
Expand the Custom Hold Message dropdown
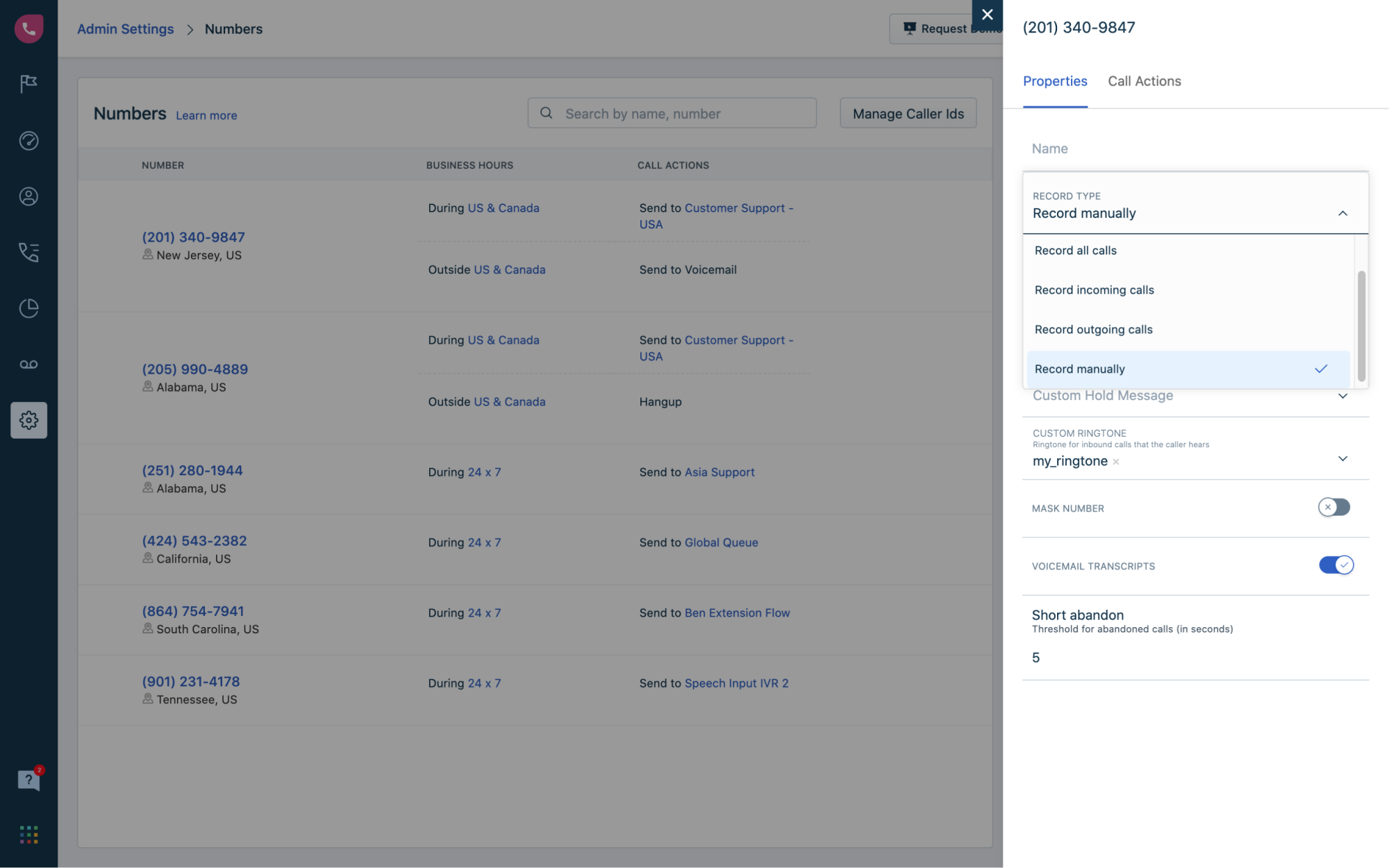point(1342,396)
